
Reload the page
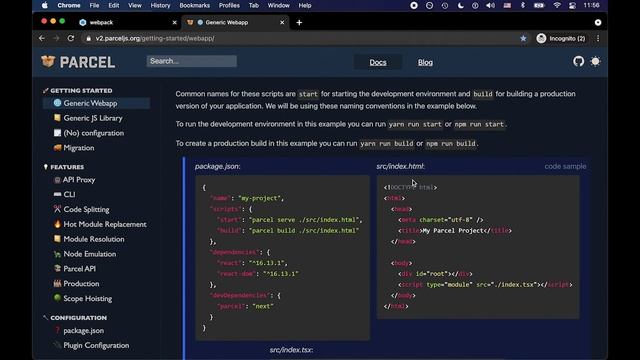71,38
